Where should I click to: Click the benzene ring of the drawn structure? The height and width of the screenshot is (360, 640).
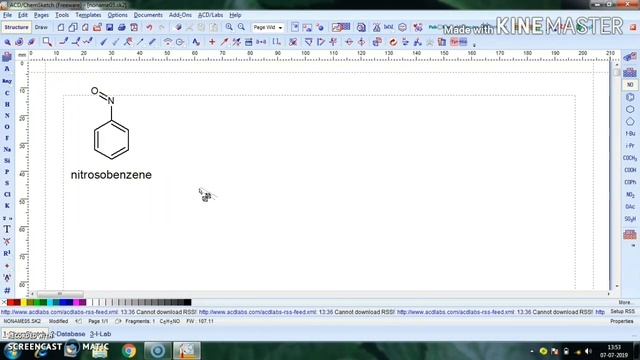point(111,140)
